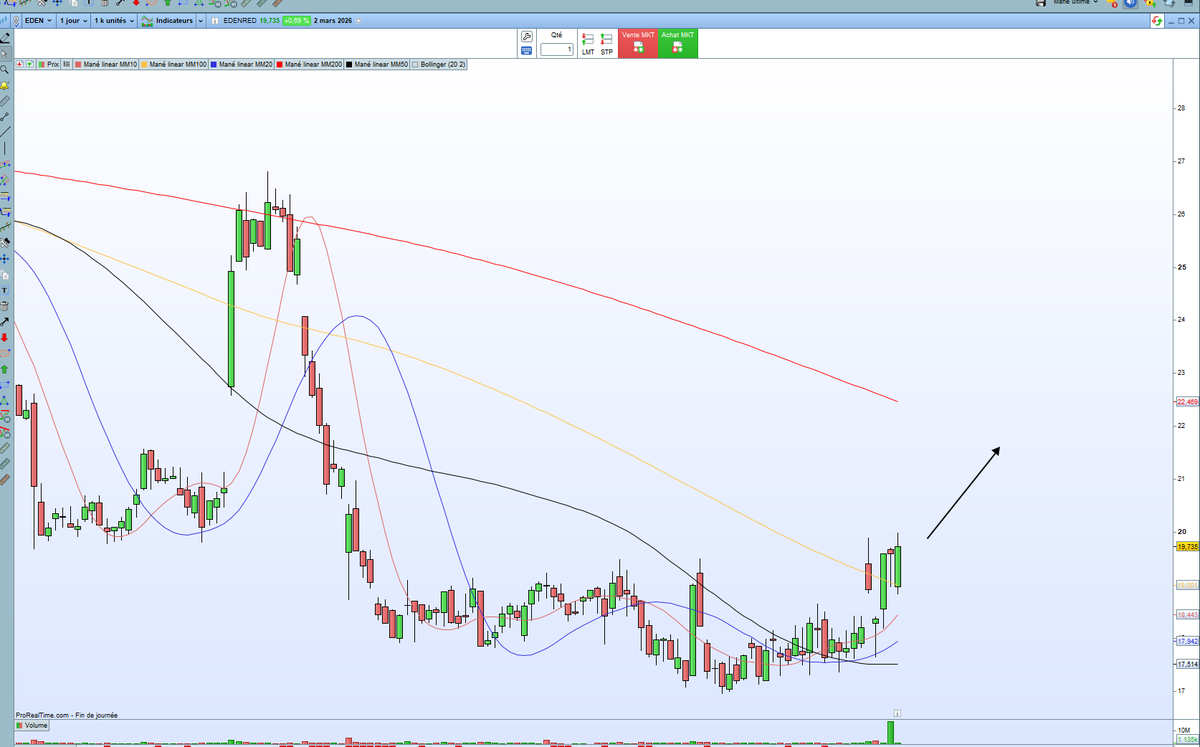Screen dimensions: 1200x747
Task: Select the ellipse drawing tool
Action: tap(6, 353)
